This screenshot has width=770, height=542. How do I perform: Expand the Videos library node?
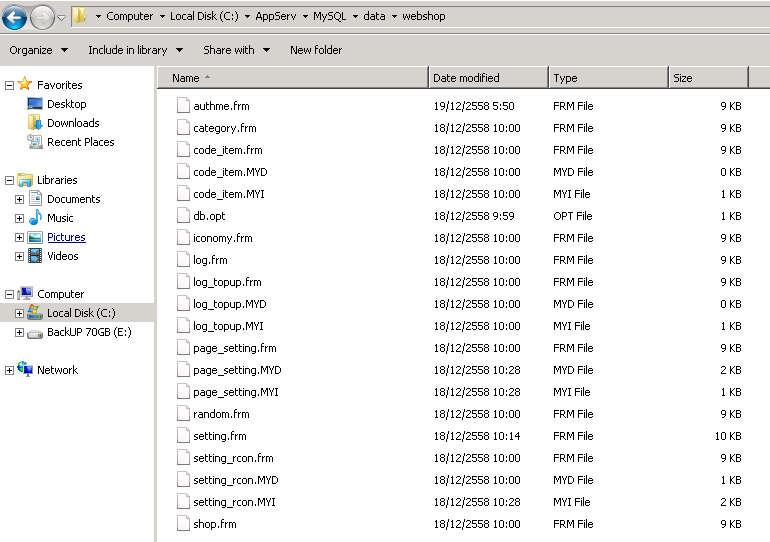(19, 256)
